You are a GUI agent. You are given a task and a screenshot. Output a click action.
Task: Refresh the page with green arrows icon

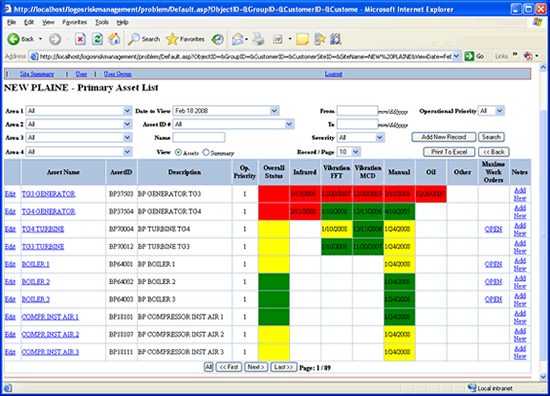(97, 39)
